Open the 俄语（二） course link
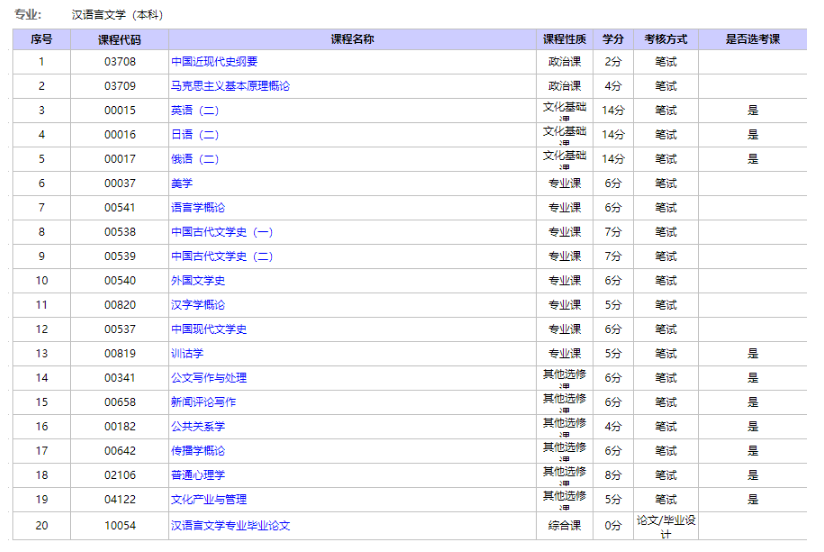 pyautogui.click(x=195, y=159)
